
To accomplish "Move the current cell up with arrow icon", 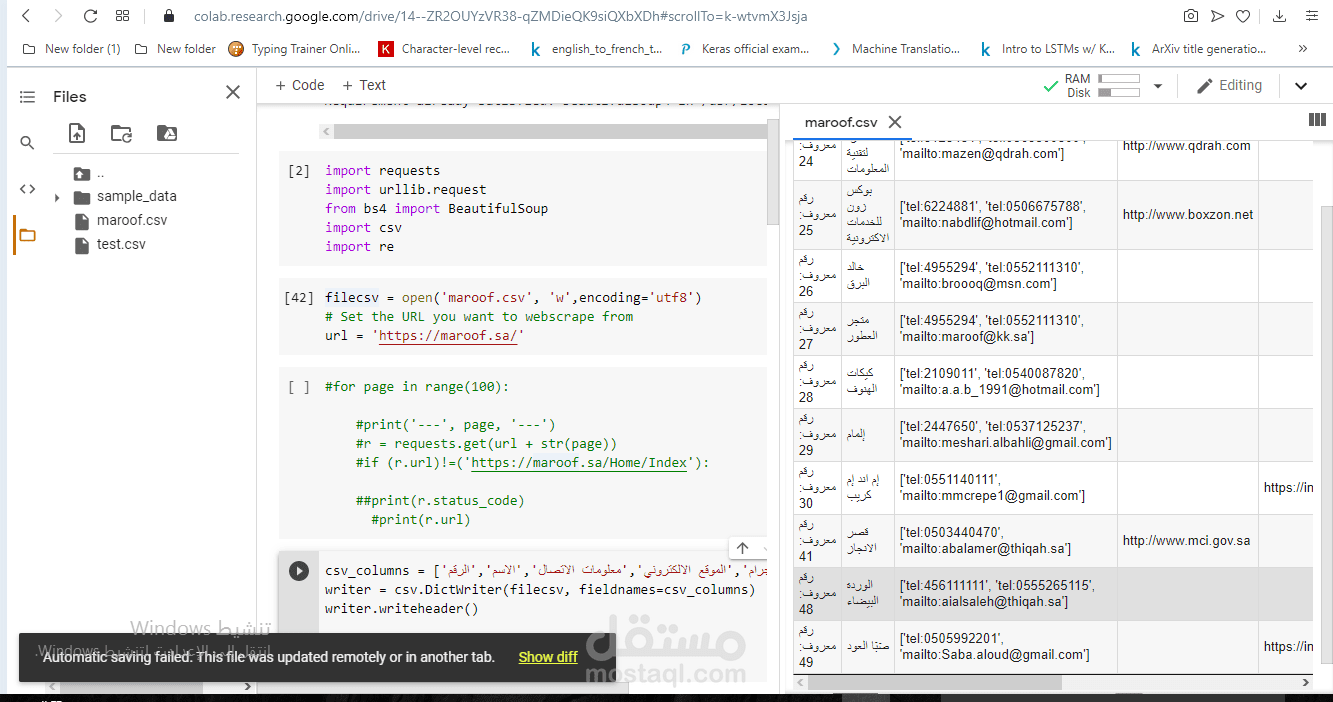I will (742, 548).
